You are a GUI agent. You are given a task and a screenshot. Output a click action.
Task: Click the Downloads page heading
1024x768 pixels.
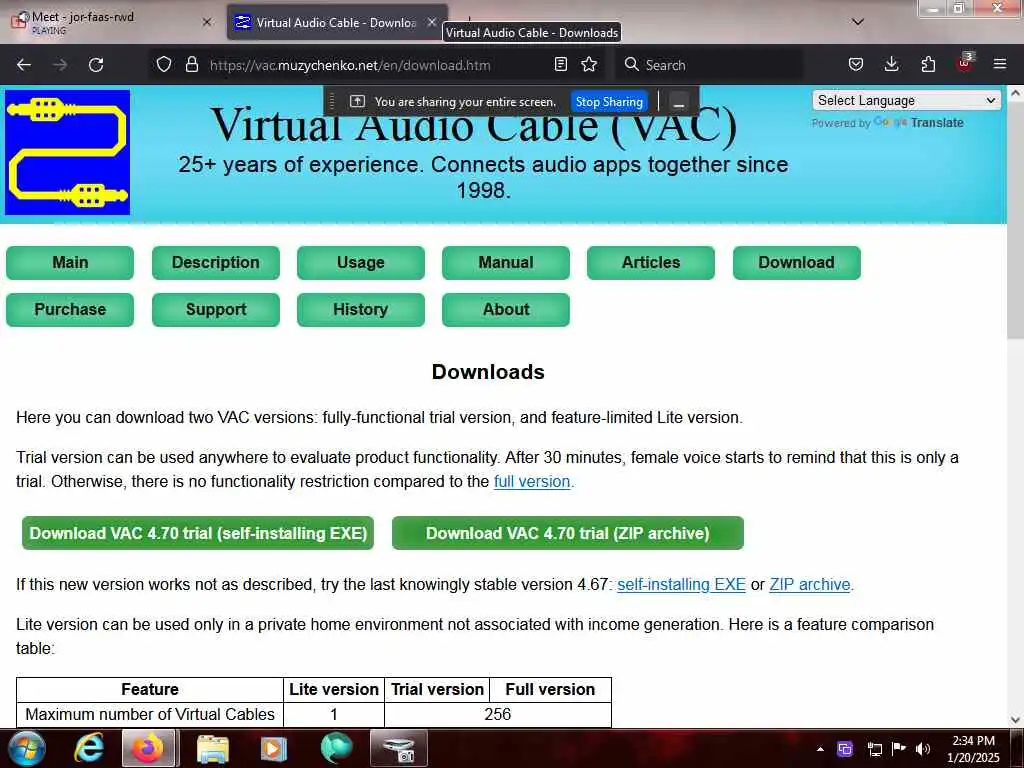(488, 372)
